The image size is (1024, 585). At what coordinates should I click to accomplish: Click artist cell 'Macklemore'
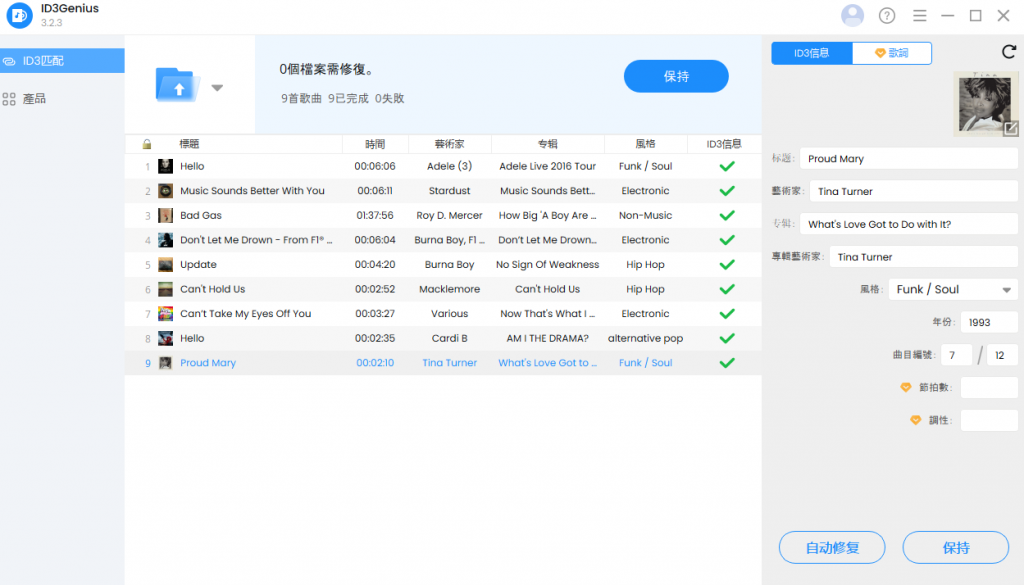click(449, 289)
